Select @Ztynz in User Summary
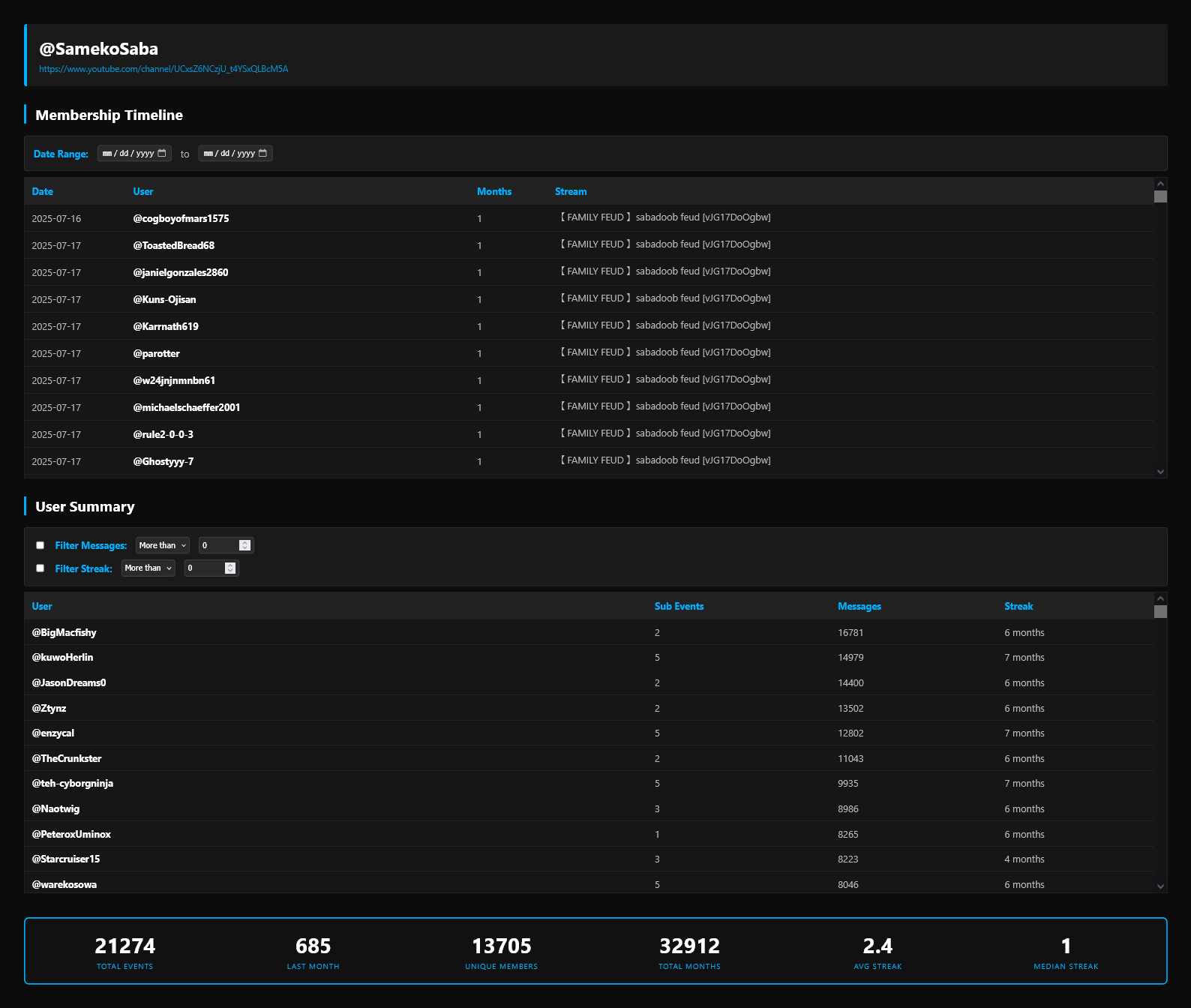The width and height of the screenshot is (1191, 1008). pos(49,708)
